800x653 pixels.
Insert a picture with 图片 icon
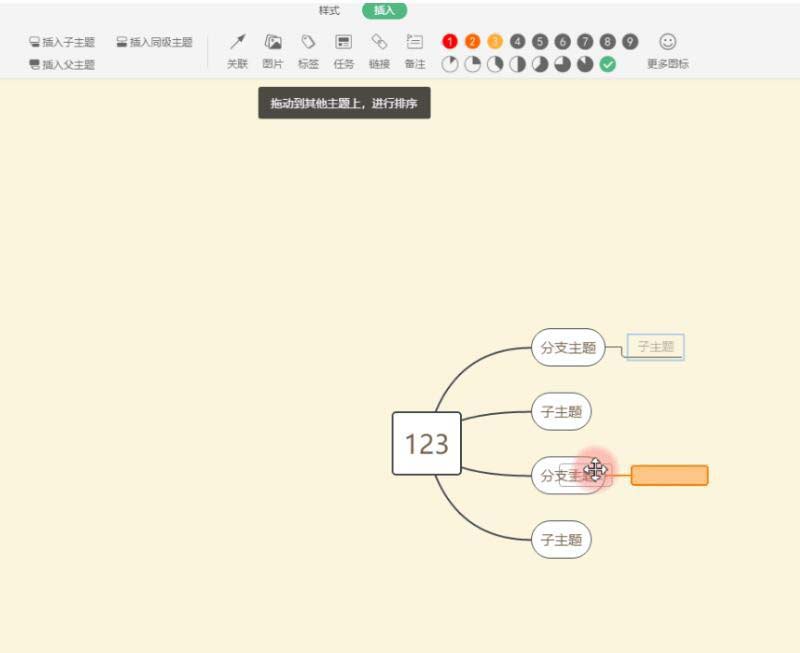pos(272,42)
